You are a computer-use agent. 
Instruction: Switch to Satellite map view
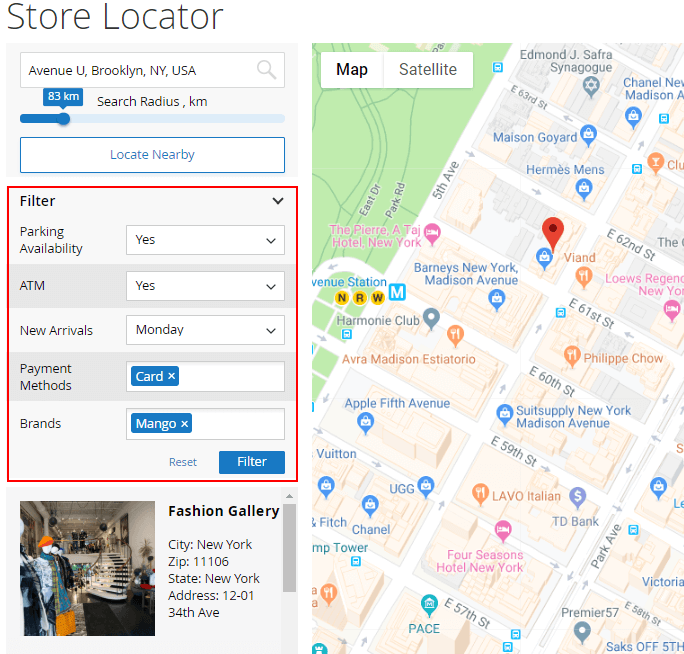pyautogui.click(x=427, y=70)
